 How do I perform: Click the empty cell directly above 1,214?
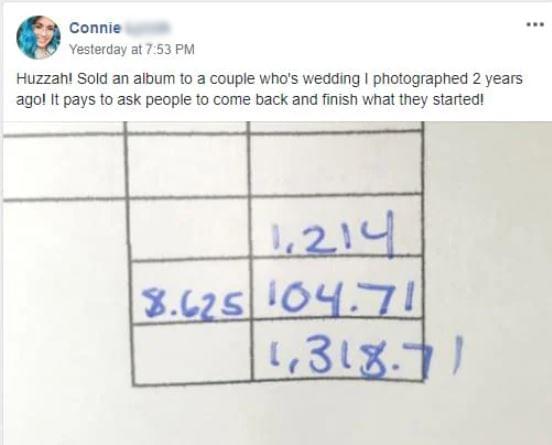click(x=336, y=164)
